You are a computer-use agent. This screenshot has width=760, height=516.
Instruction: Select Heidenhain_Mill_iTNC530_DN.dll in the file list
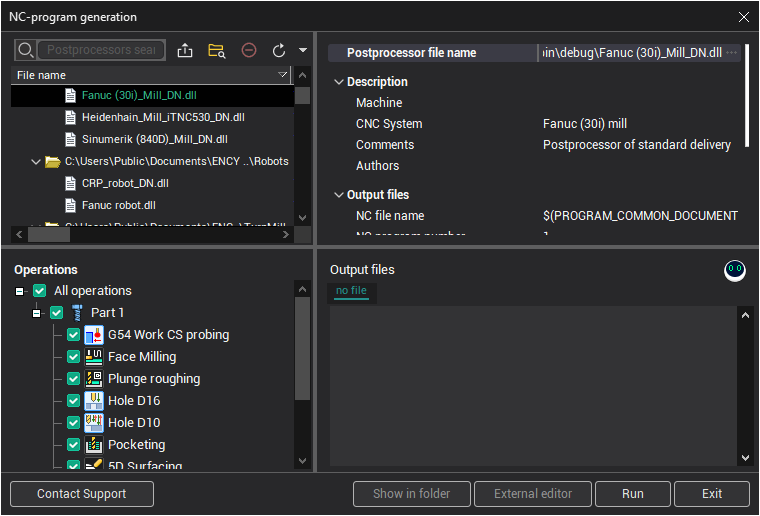coord(163,117)
